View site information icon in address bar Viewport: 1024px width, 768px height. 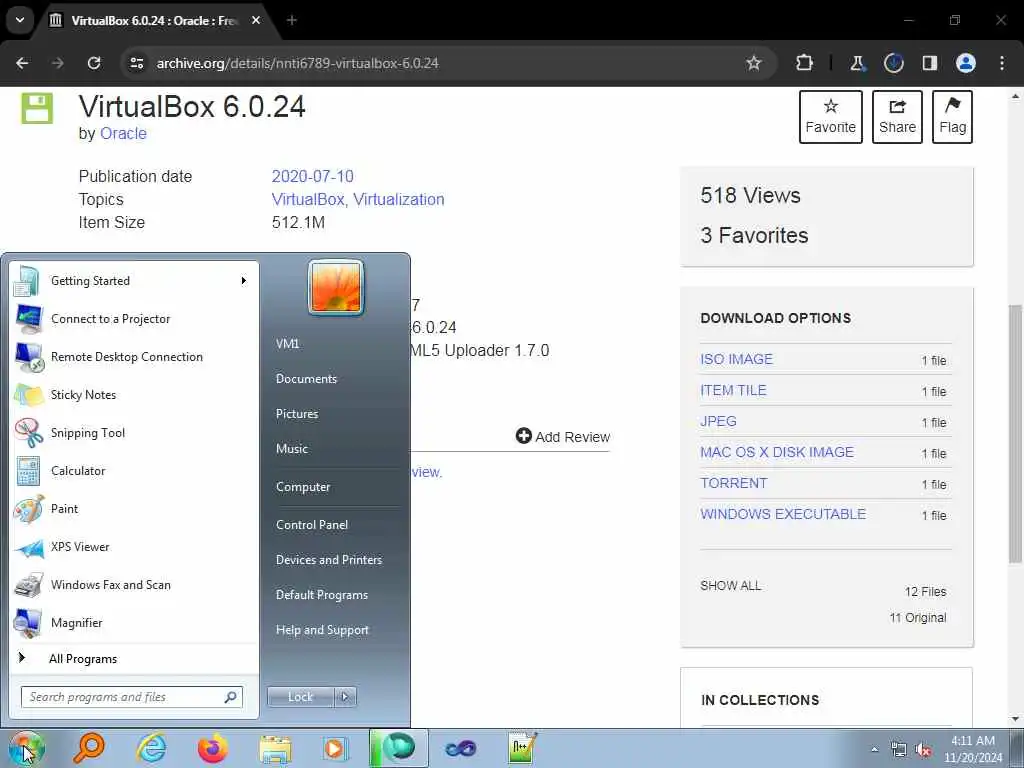(136, 63)
